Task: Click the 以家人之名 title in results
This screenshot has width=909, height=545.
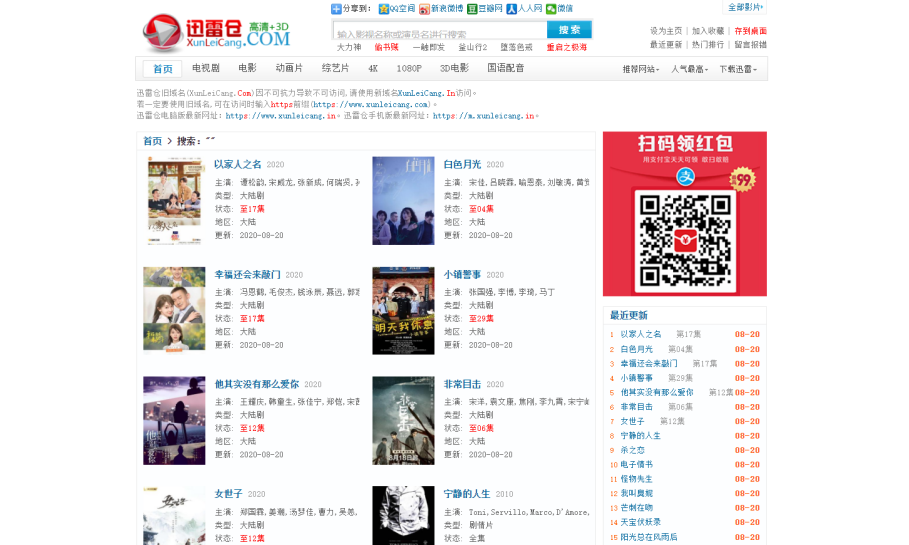Action: [238, 165]
